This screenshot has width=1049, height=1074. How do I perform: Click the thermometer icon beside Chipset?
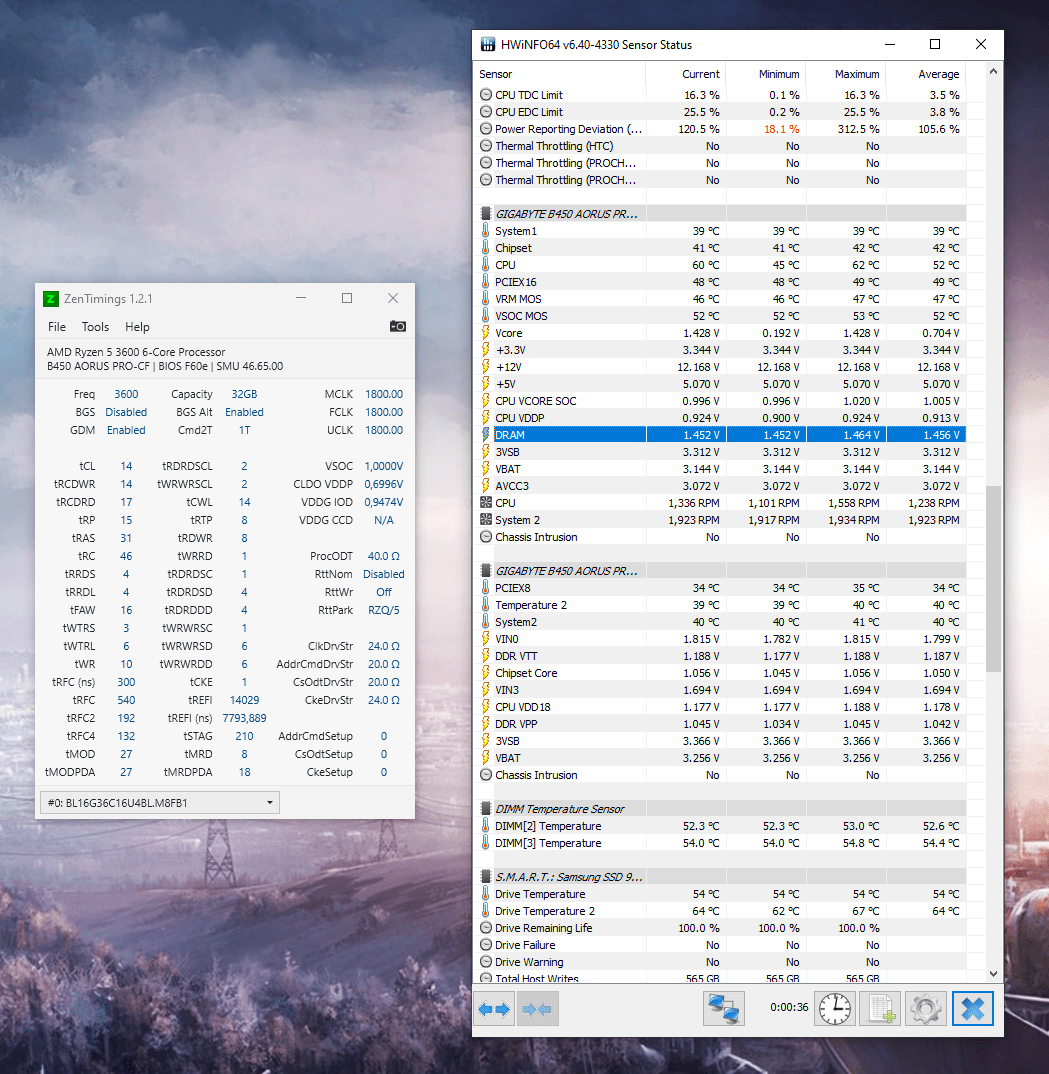click(x=485, y=248)
